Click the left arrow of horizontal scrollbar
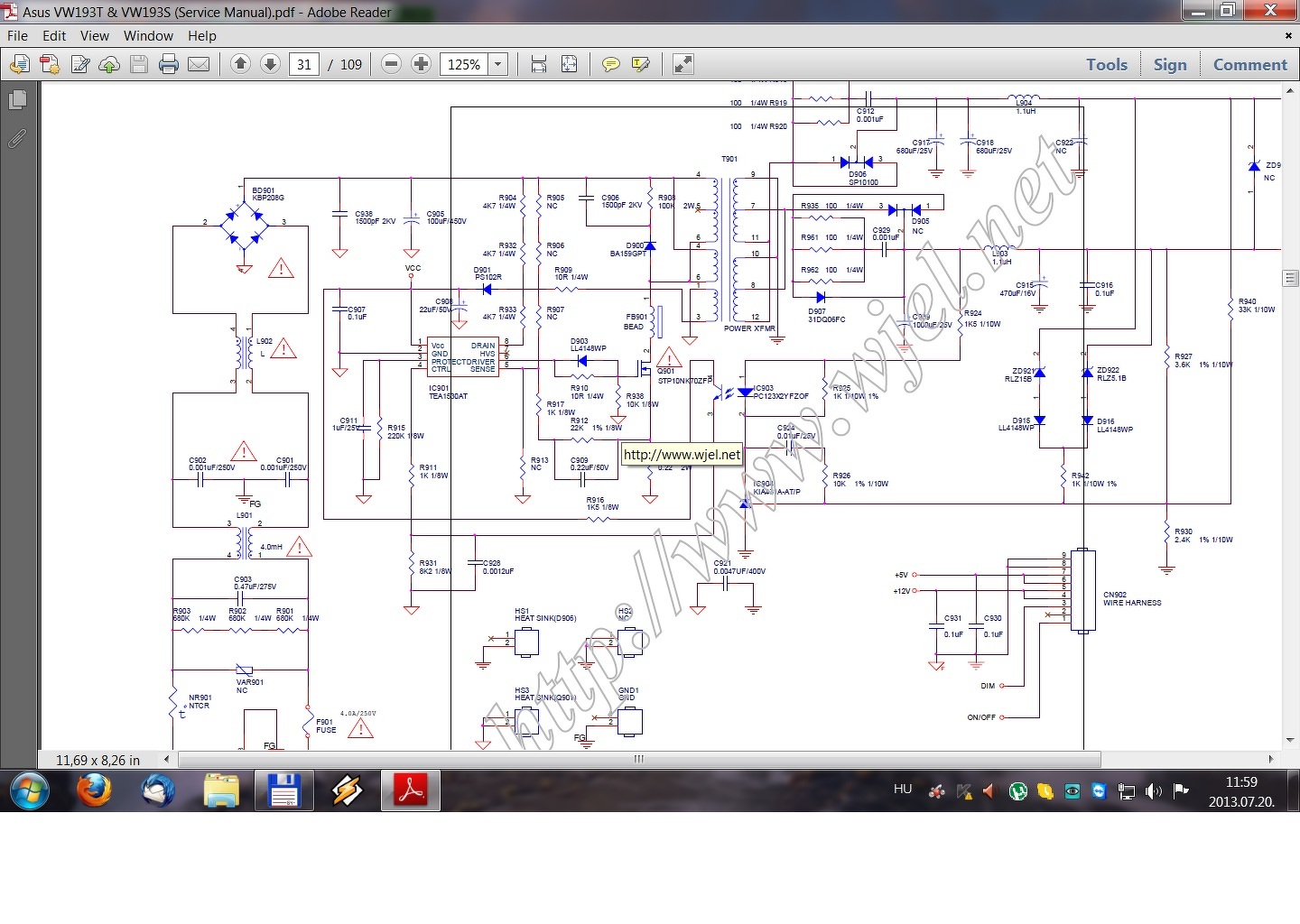The image size is (1300, 924). click(x=166, y=759)
